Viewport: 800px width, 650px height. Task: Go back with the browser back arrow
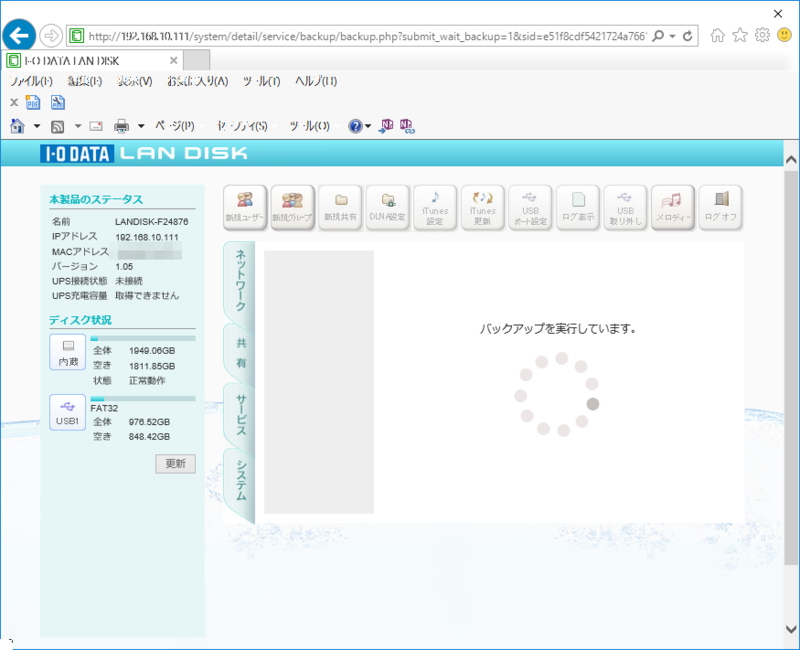[x=19, y=36]
